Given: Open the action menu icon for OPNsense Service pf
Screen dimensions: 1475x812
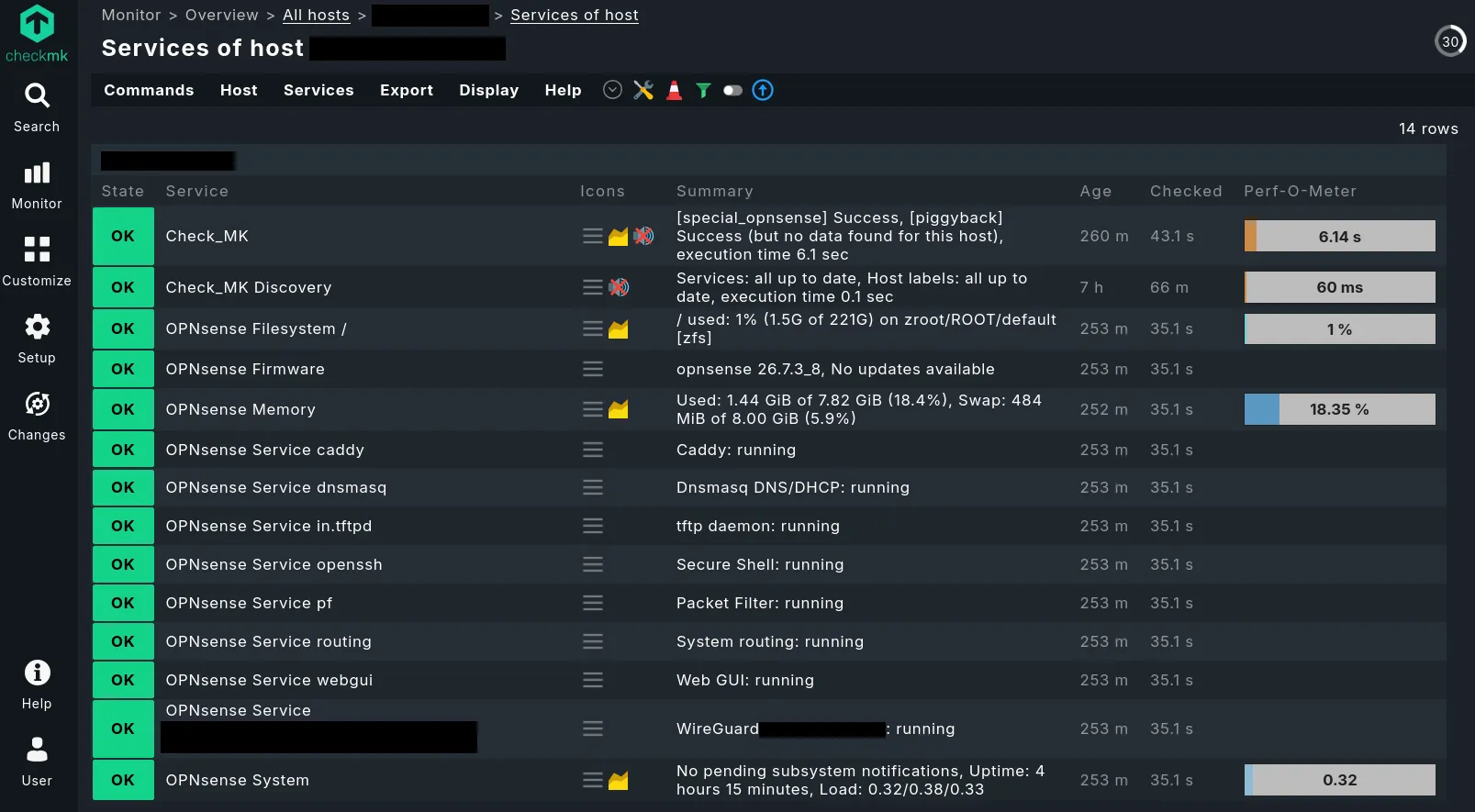Looking at the screenshot, I should [x=593, y=603].
